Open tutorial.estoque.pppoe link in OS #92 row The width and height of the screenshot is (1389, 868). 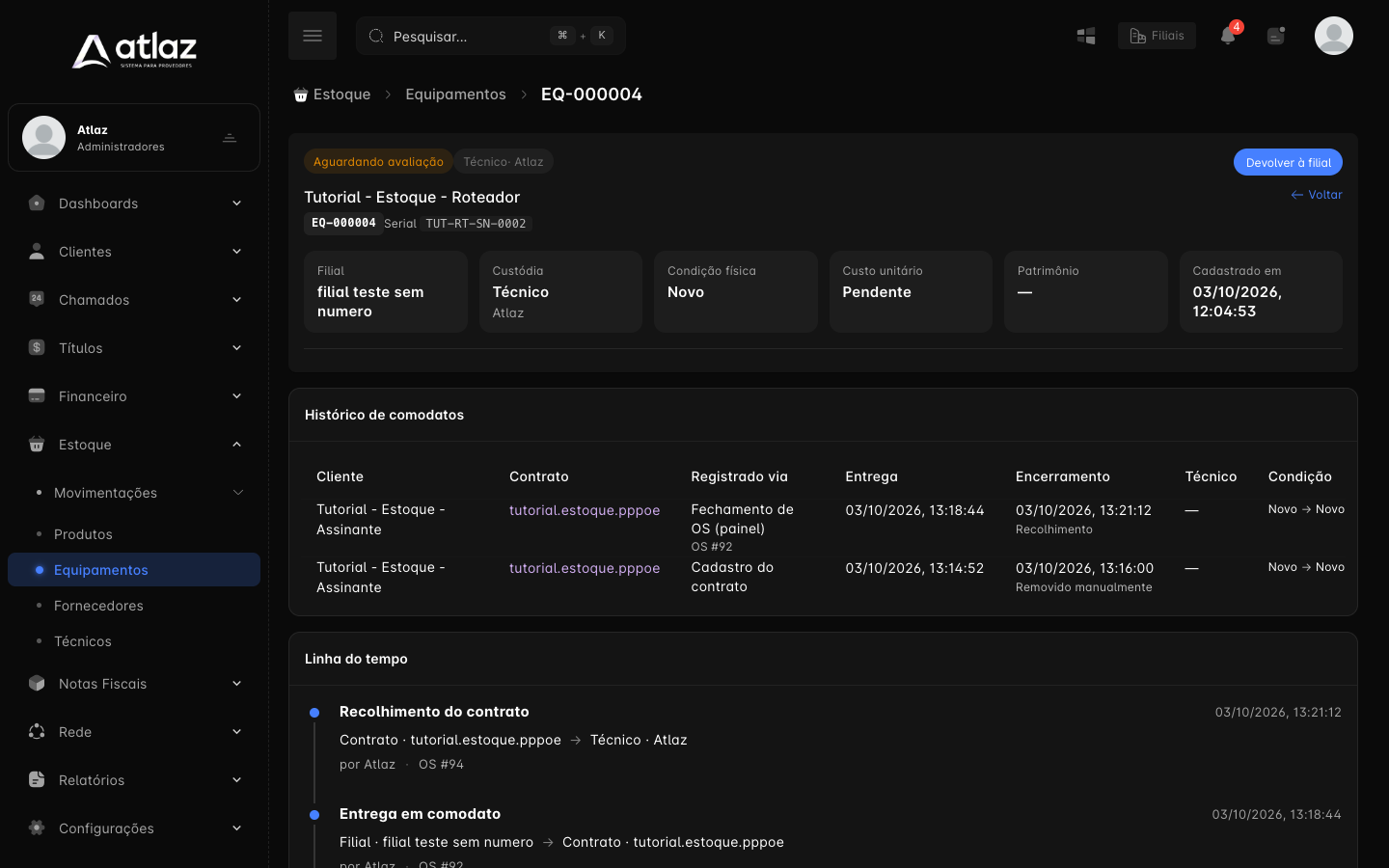click(585, 510)
